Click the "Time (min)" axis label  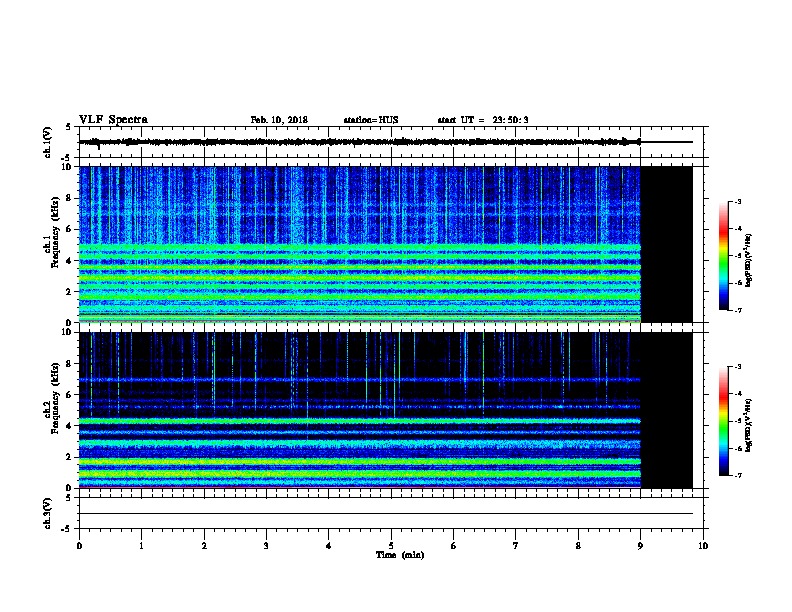pos(400,555)
